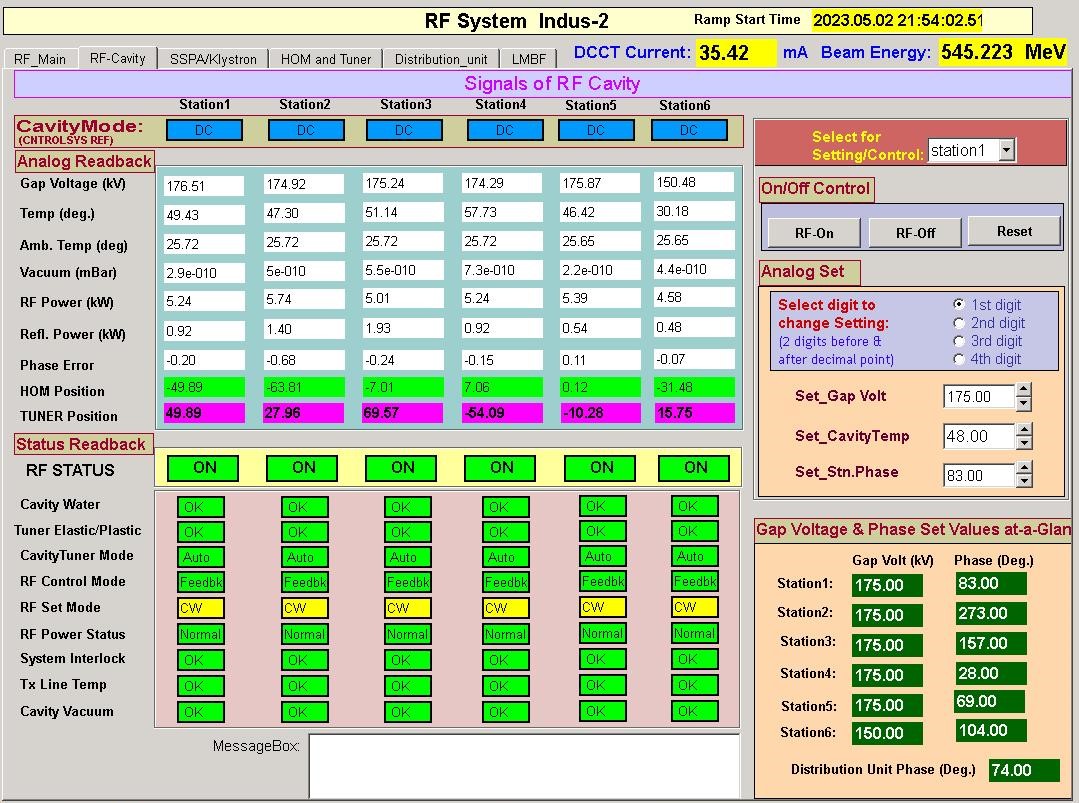Open the RF-Cavity tab

118,58
